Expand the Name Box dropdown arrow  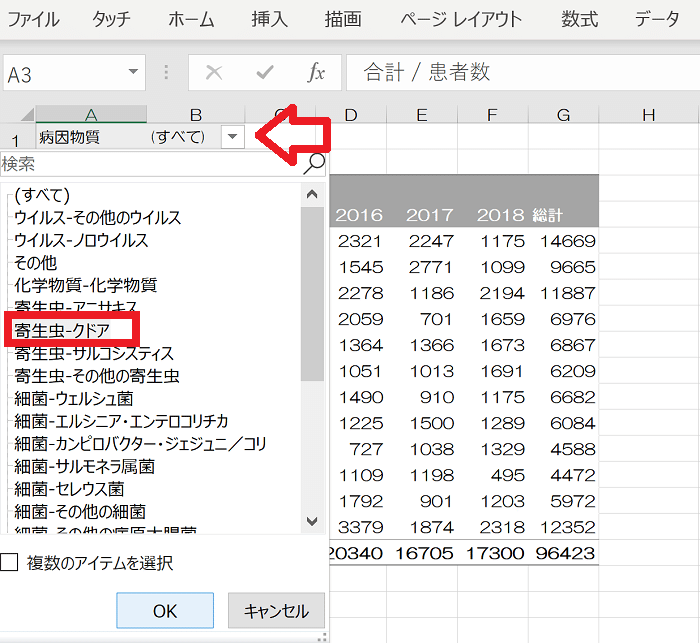point(133,72)
